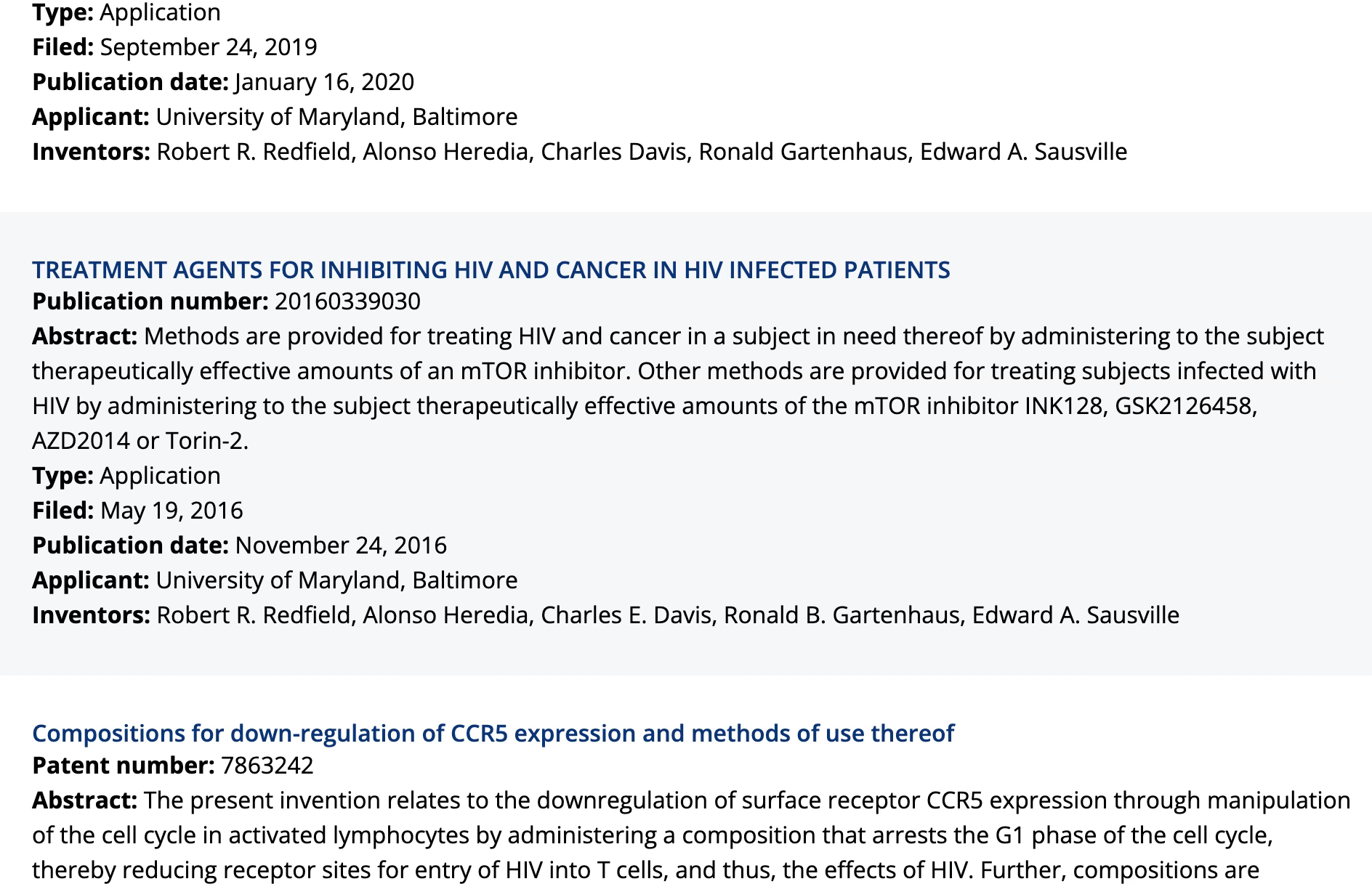The width and height of the screenshot is (1372, 892).
Task: Click the Abstract label of the mTOR inhibitor entry
Action: [x=85, y=336]
